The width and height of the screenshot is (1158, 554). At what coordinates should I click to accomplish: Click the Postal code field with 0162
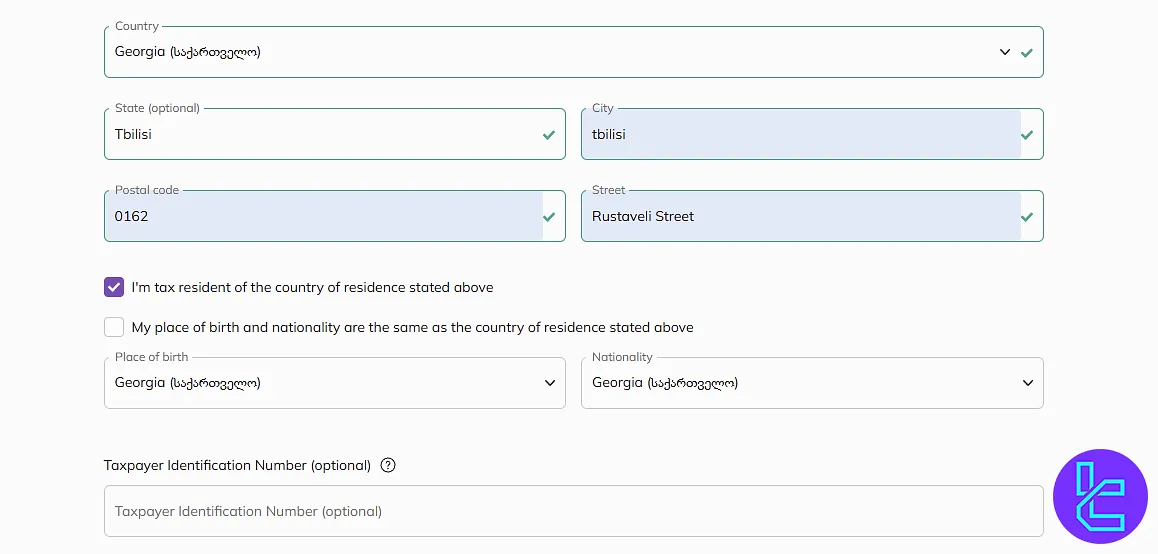(x=335, y=216)
